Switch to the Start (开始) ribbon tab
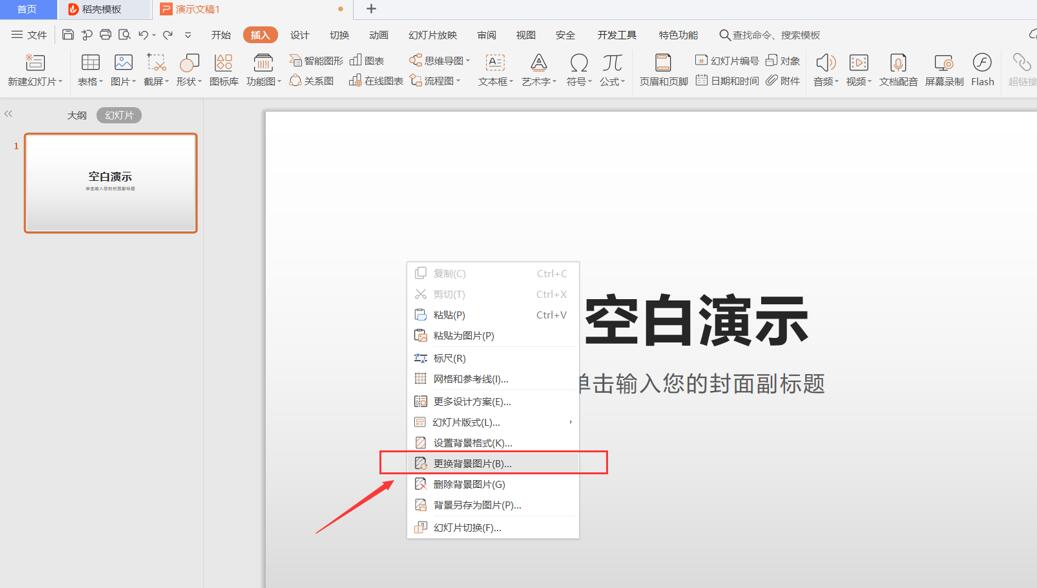1037x588 pixels. point(221,35)
